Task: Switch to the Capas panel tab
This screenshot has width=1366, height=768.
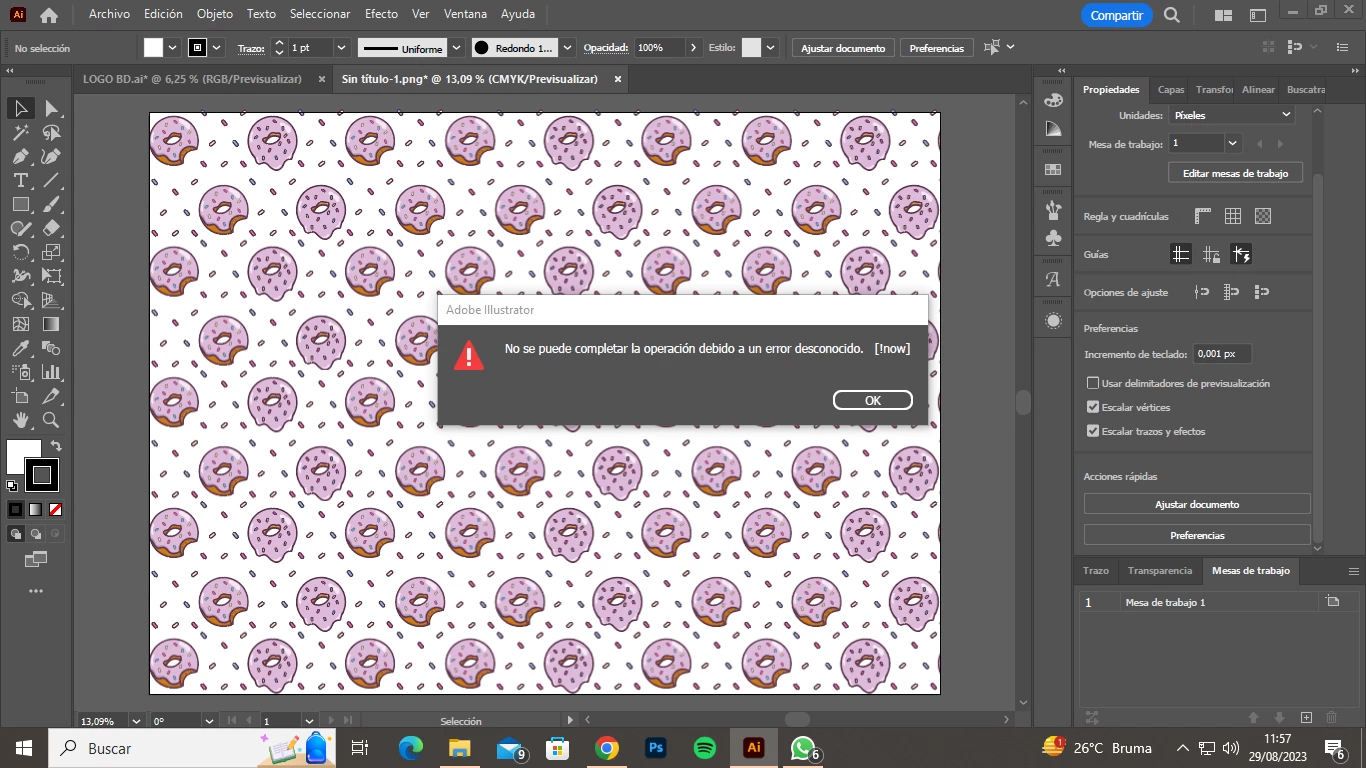Action: [1171, 89]
